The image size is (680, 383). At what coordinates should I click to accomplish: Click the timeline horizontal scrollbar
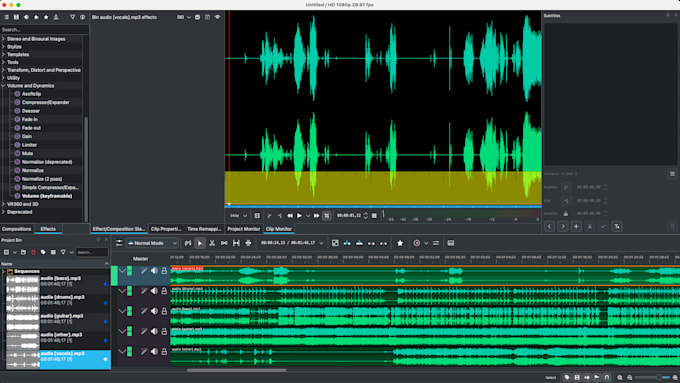click(236, 370)
